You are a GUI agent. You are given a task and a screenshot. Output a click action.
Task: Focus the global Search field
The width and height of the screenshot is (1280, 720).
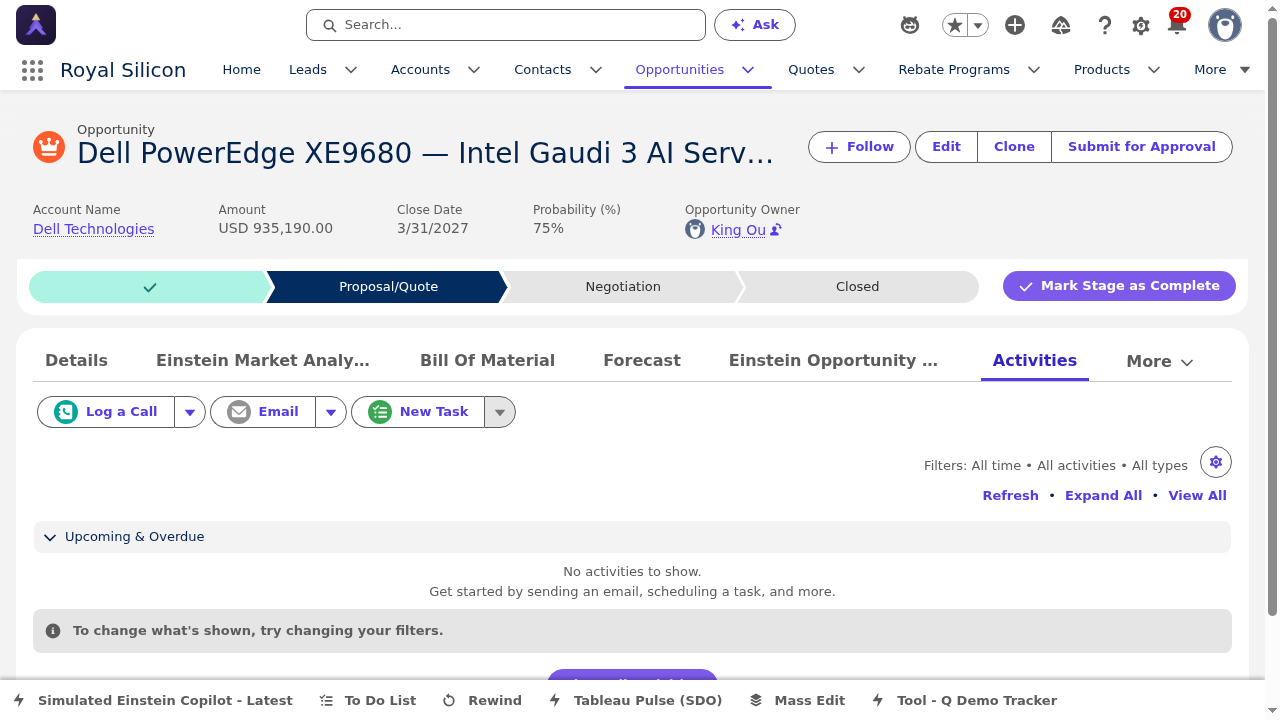pos(506,25)
